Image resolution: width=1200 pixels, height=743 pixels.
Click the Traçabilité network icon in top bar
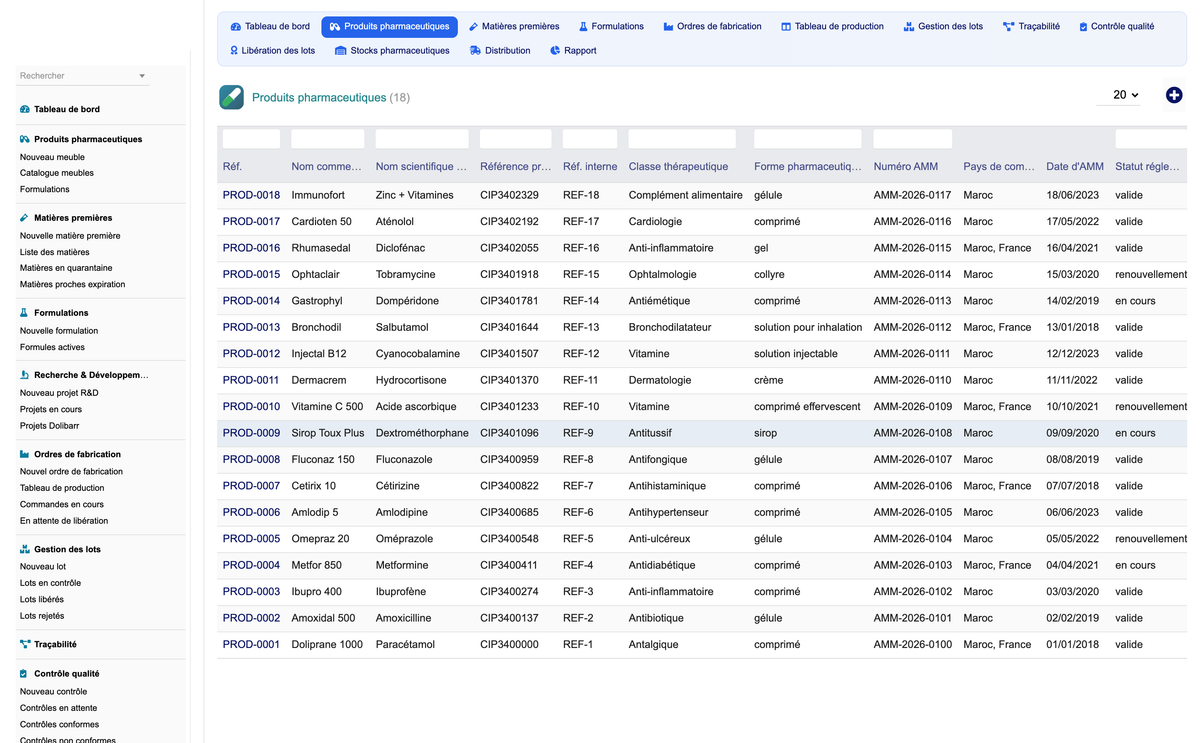click(1008, 27)
